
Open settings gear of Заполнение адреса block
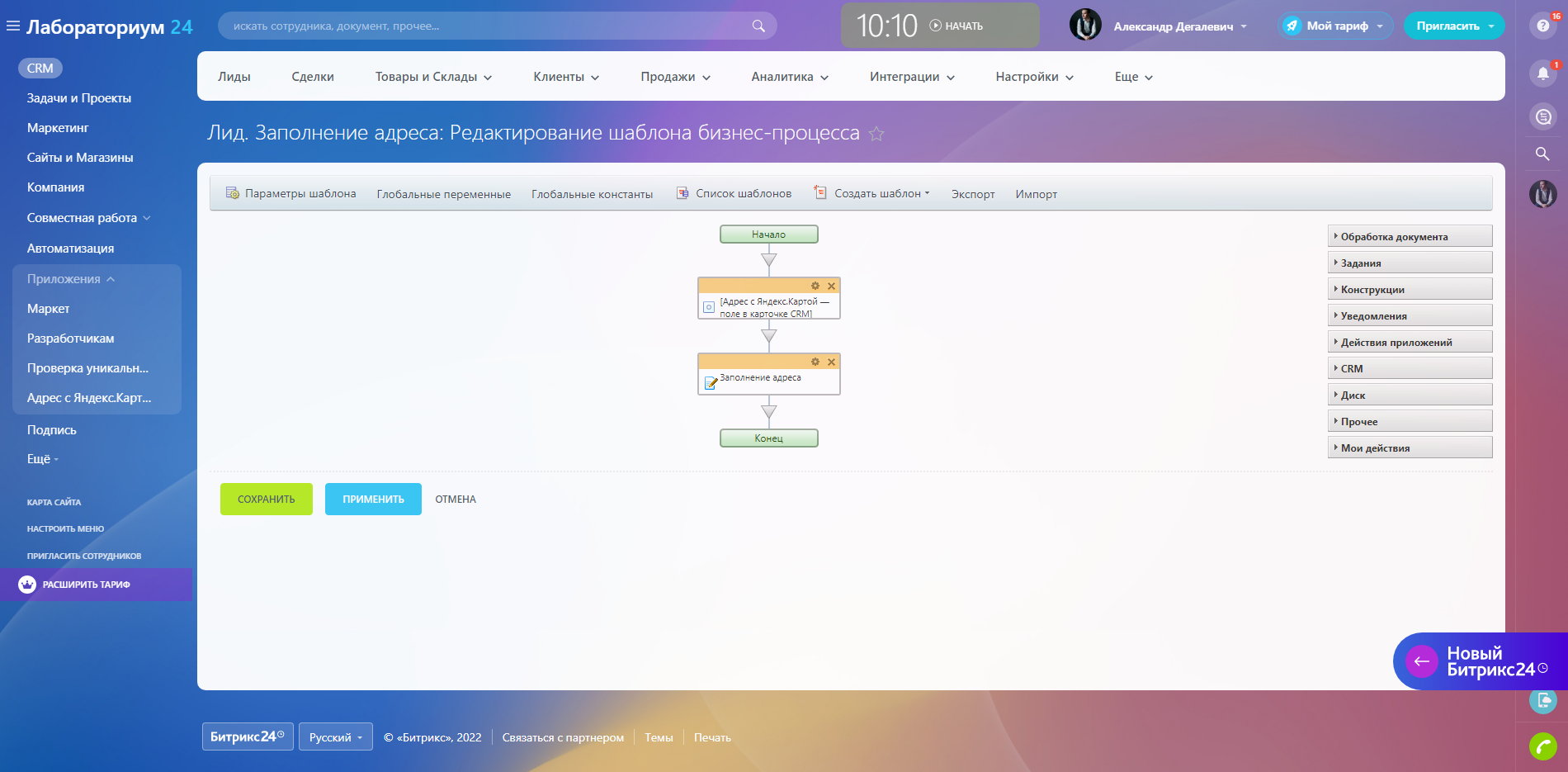[x=815, y=362]
